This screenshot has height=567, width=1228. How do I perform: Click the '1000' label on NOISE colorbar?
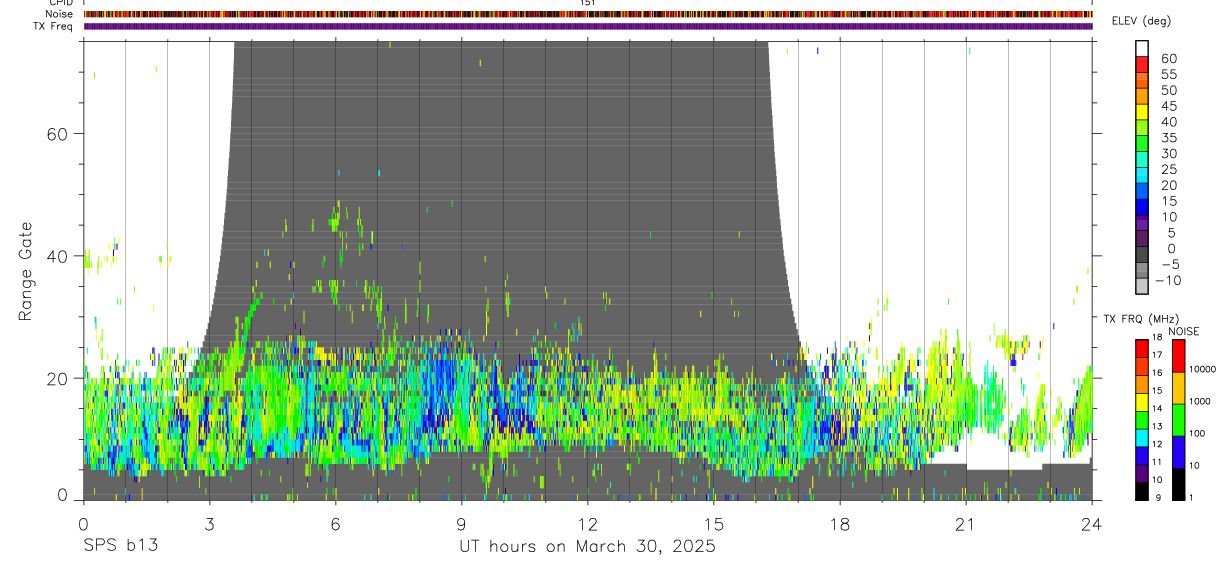(1199, 402)
